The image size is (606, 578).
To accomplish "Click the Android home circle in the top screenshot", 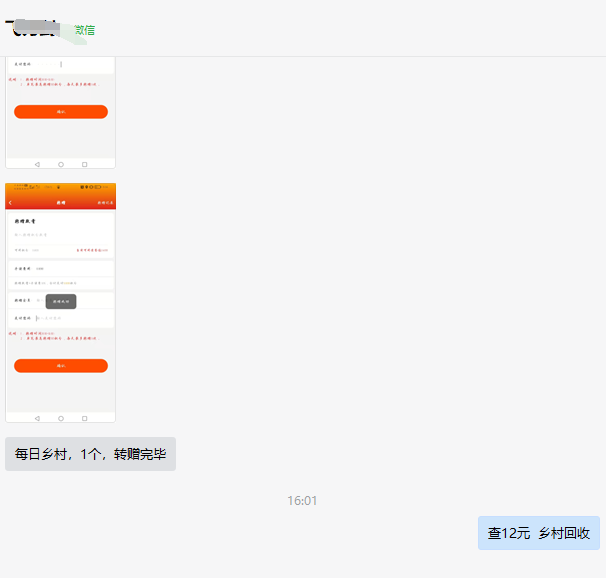I will [61, 163].
